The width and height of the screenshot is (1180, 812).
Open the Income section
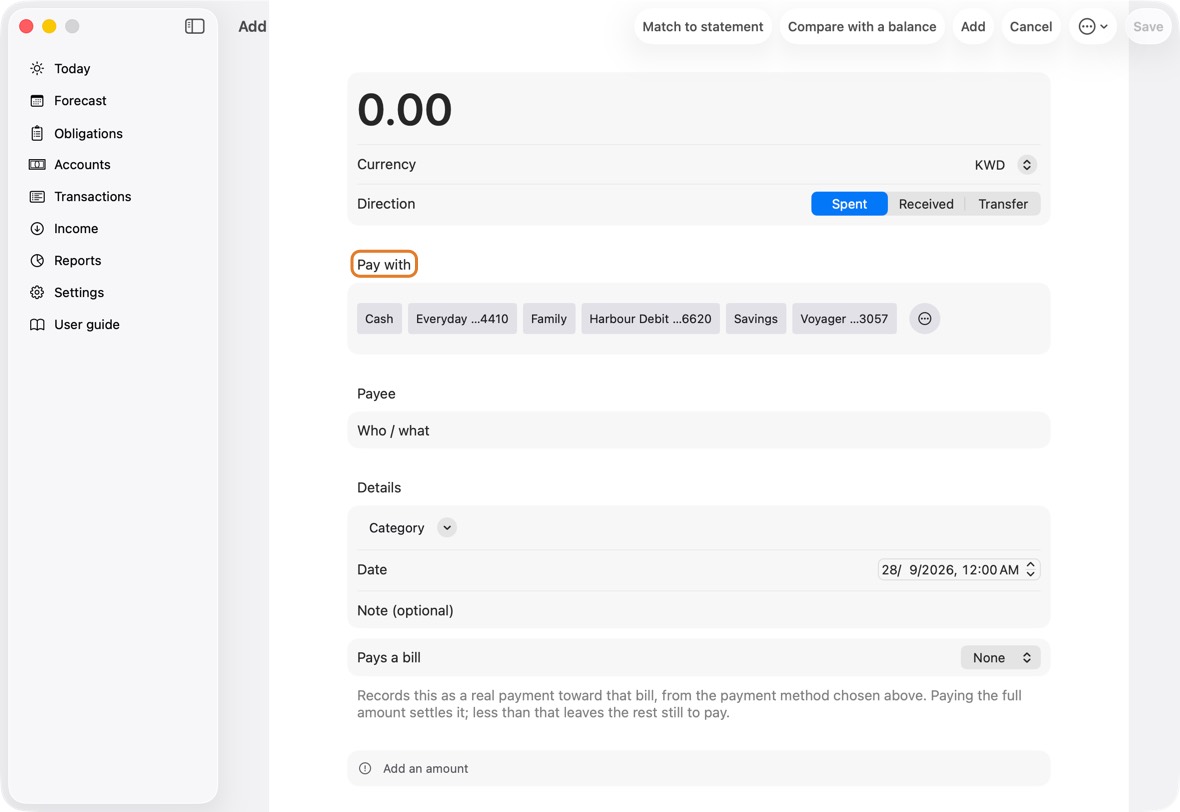[x=76, y=229]
